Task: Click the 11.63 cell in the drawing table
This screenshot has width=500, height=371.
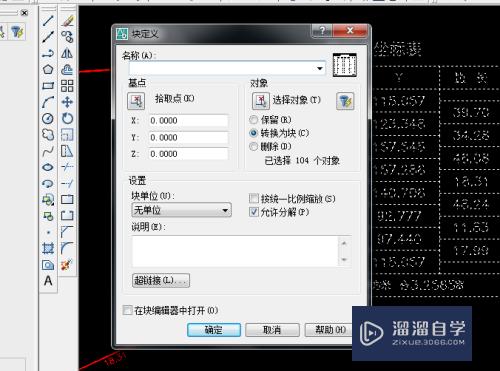Action: click(471, 227)
